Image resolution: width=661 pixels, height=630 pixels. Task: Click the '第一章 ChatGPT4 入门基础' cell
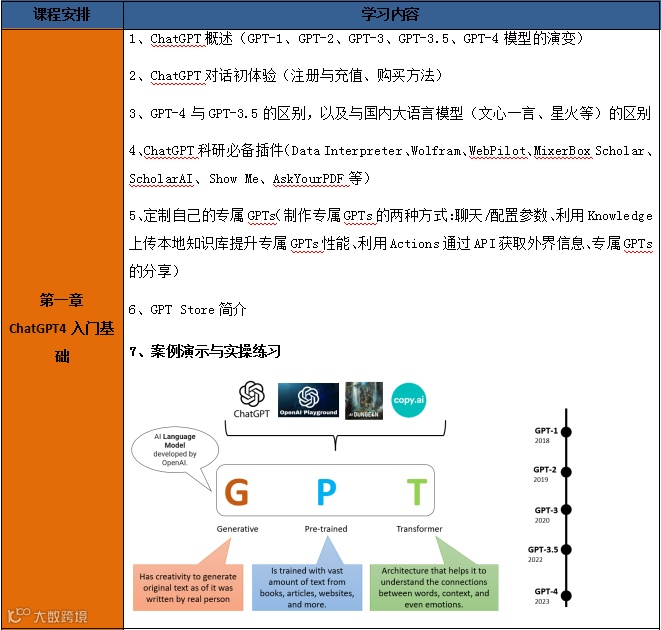pos(62,328)
